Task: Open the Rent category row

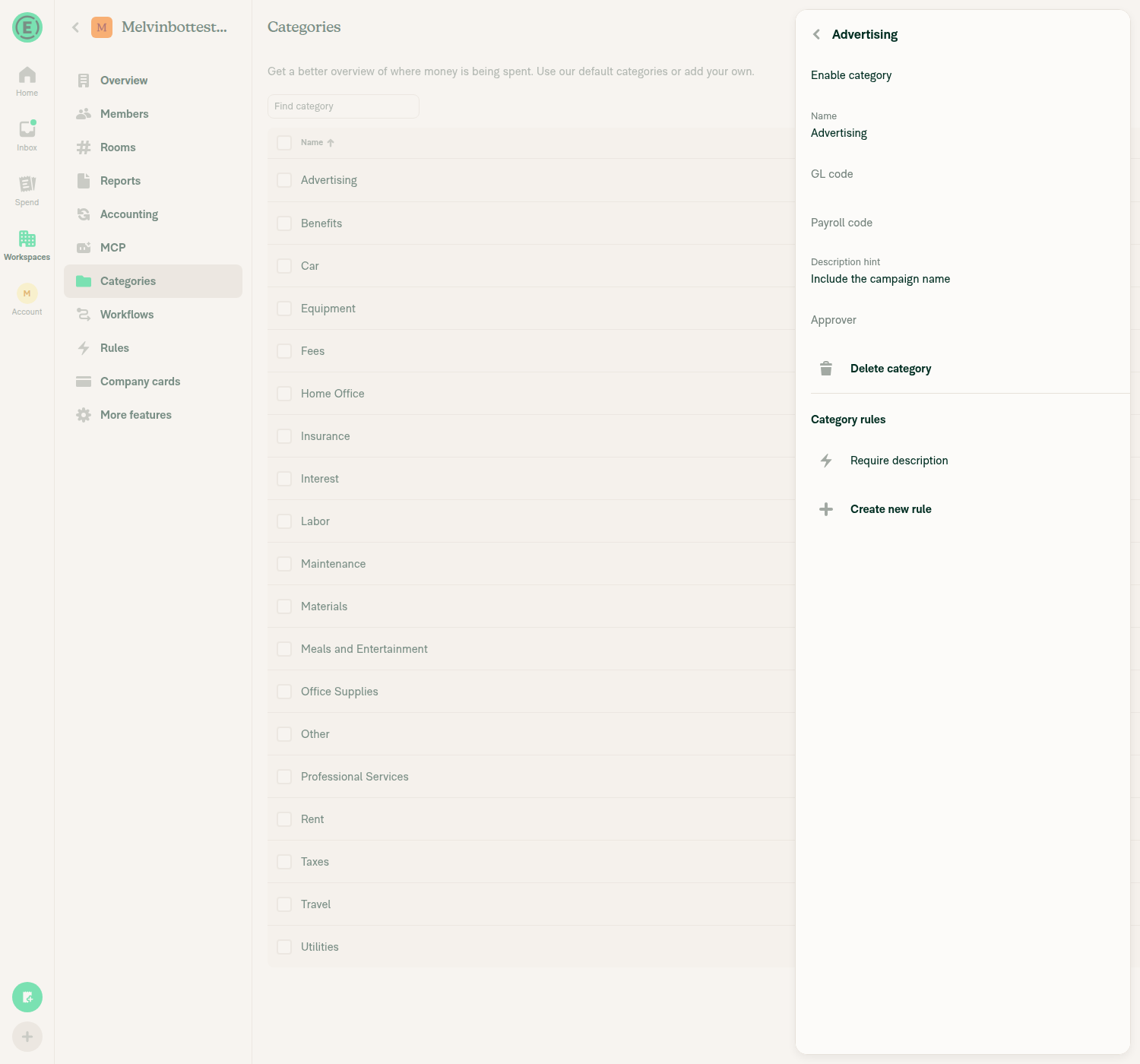Action: point(531,819)
